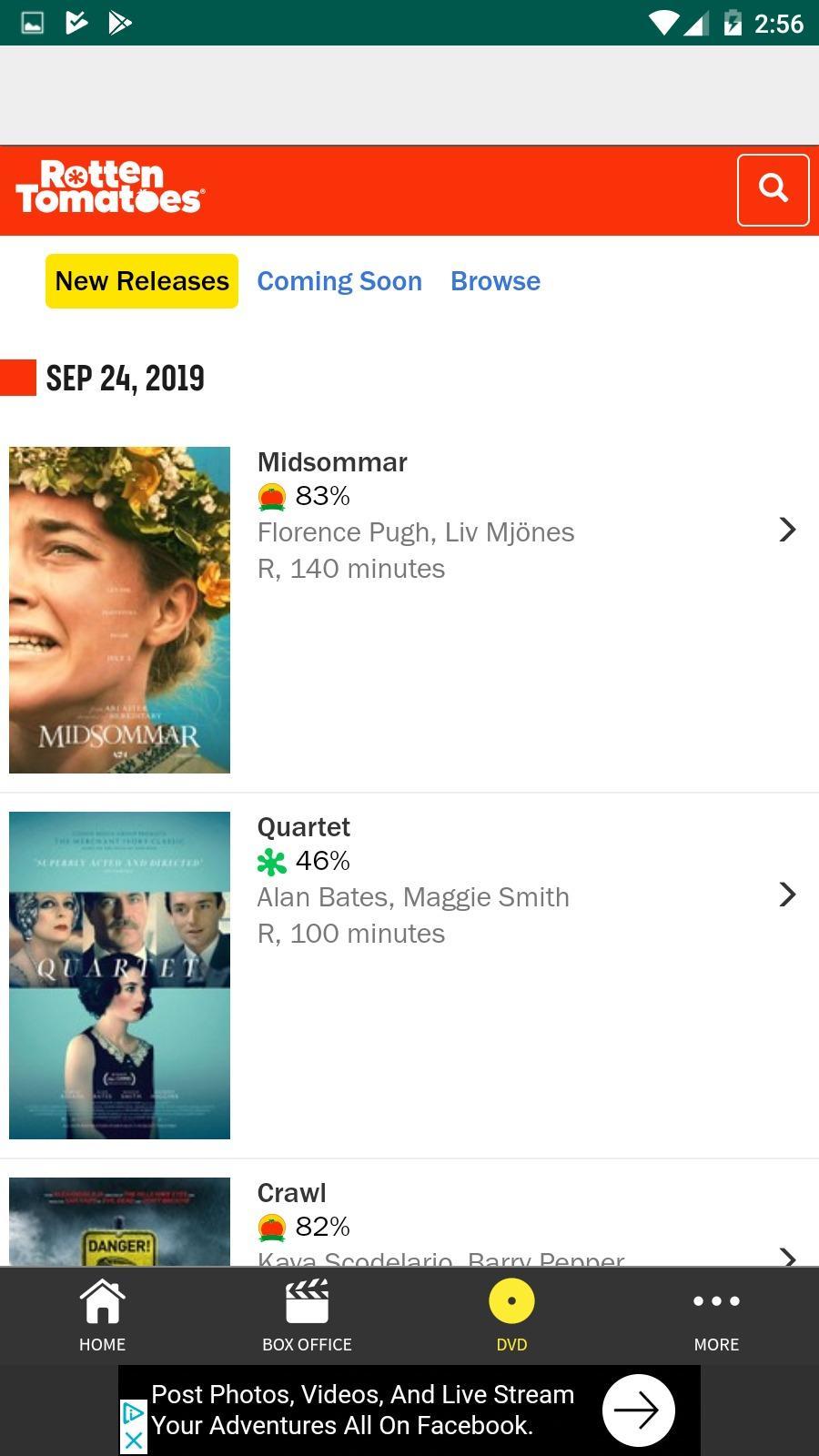Open the Midsommar movie poster
The width and height of the screenshot is (819, 1456).
pos(119,610)
